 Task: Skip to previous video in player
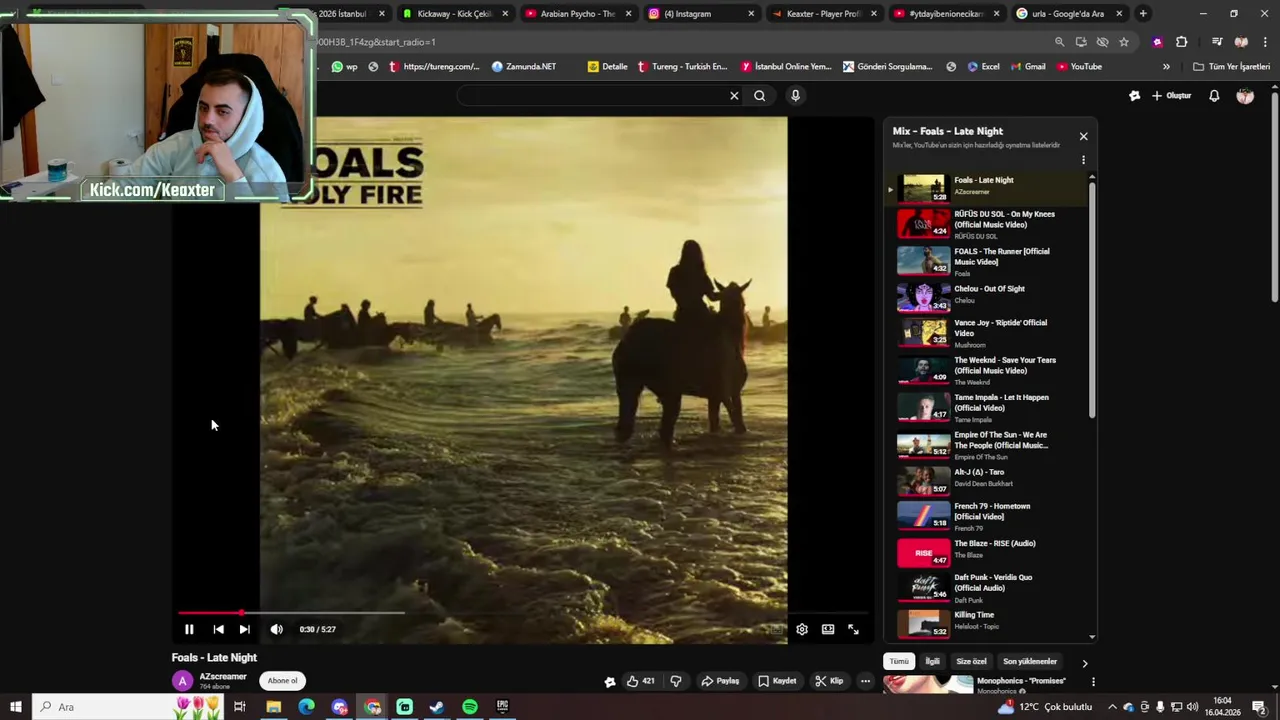point(218,629)
